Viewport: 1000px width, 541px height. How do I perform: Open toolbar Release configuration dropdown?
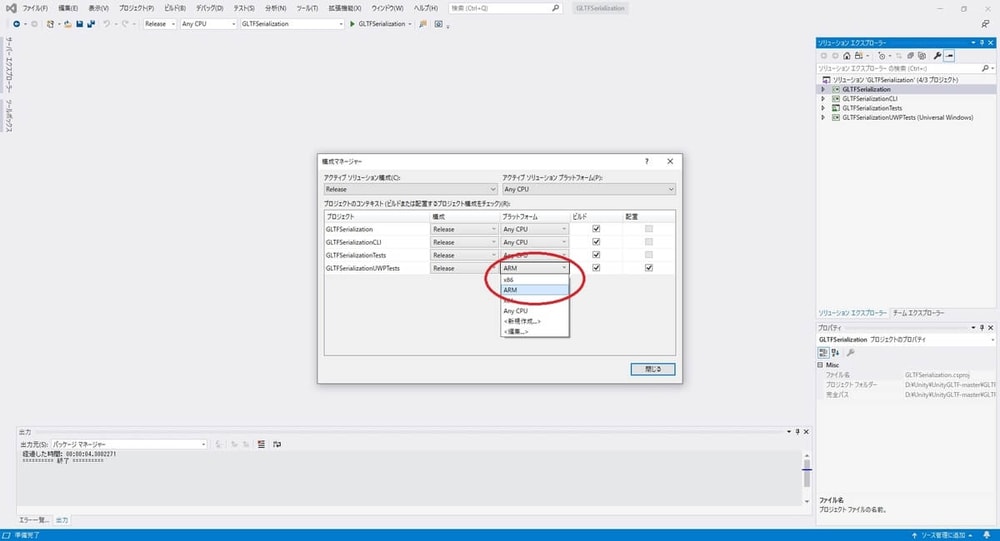159,24
